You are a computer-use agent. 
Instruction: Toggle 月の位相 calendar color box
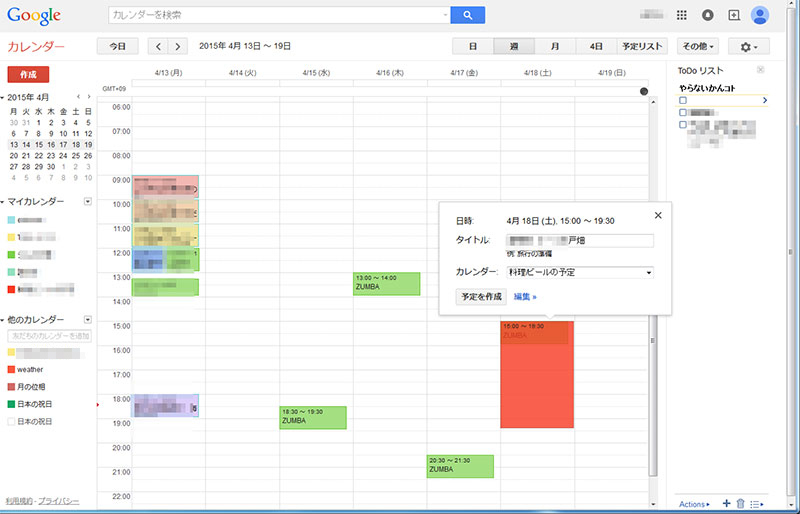pyautogui.click(x=11, y=386)
